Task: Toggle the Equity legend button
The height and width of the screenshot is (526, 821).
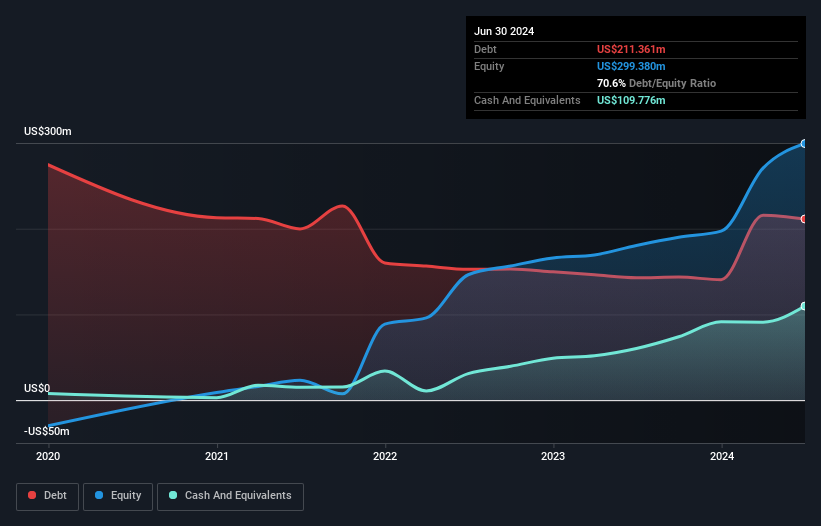Action: point(118,496)
